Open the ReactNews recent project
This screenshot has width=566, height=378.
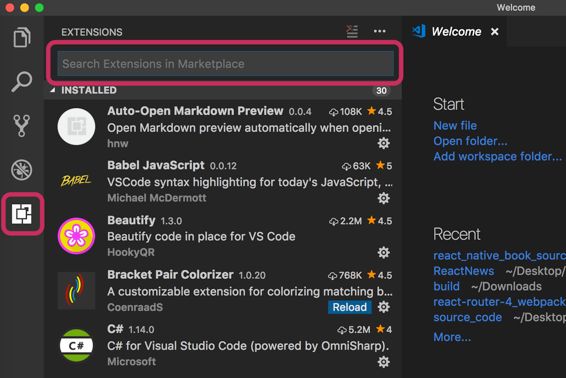click(x=463, y=271)
